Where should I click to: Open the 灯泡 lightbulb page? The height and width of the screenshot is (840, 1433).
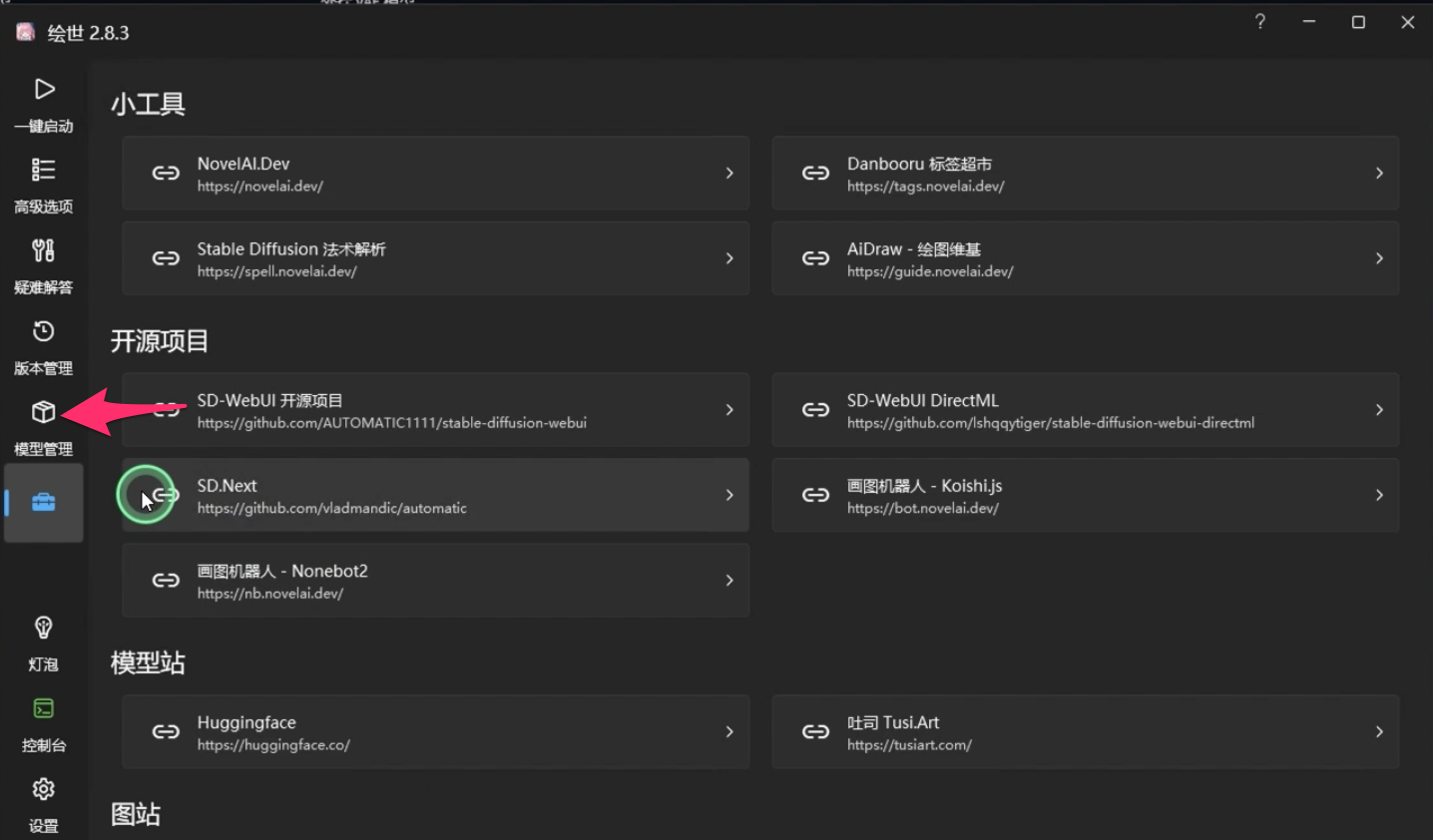point(44,643)
